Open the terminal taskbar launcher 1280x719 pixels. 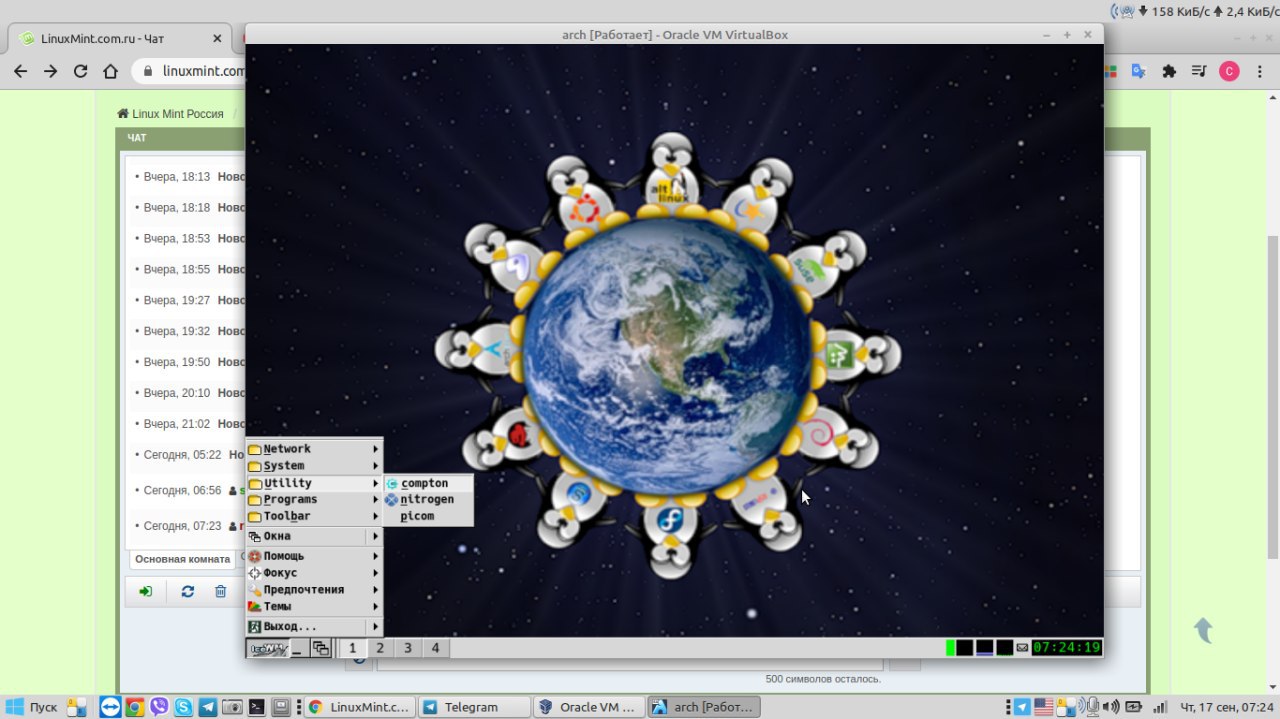257,707
